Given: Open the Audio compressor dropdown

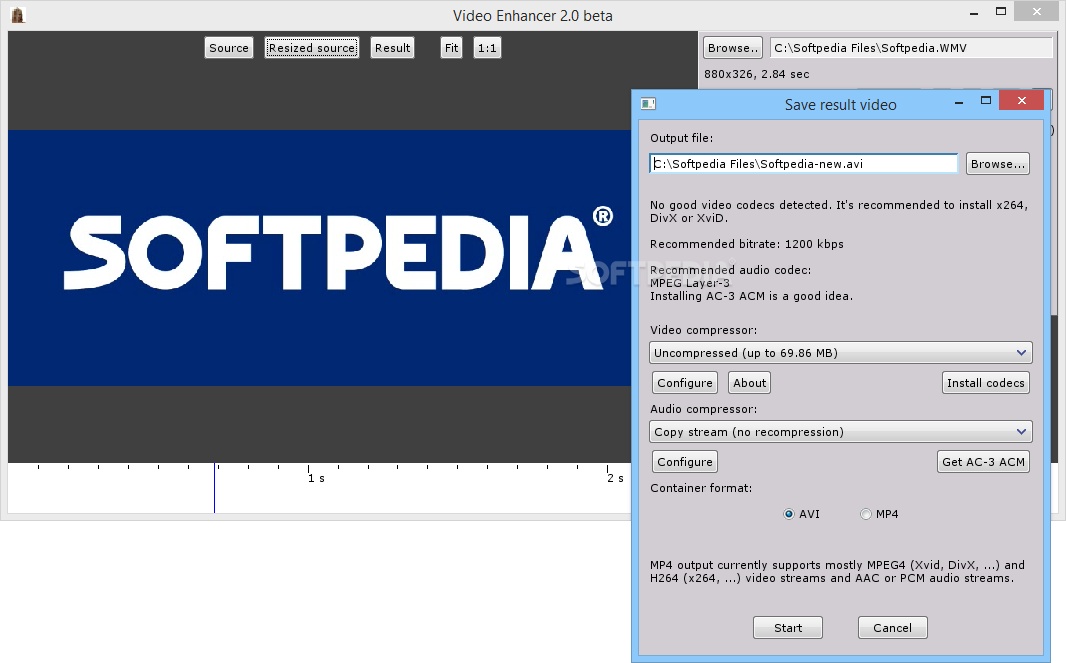Looking at the screenshot, I should (841, 431).
